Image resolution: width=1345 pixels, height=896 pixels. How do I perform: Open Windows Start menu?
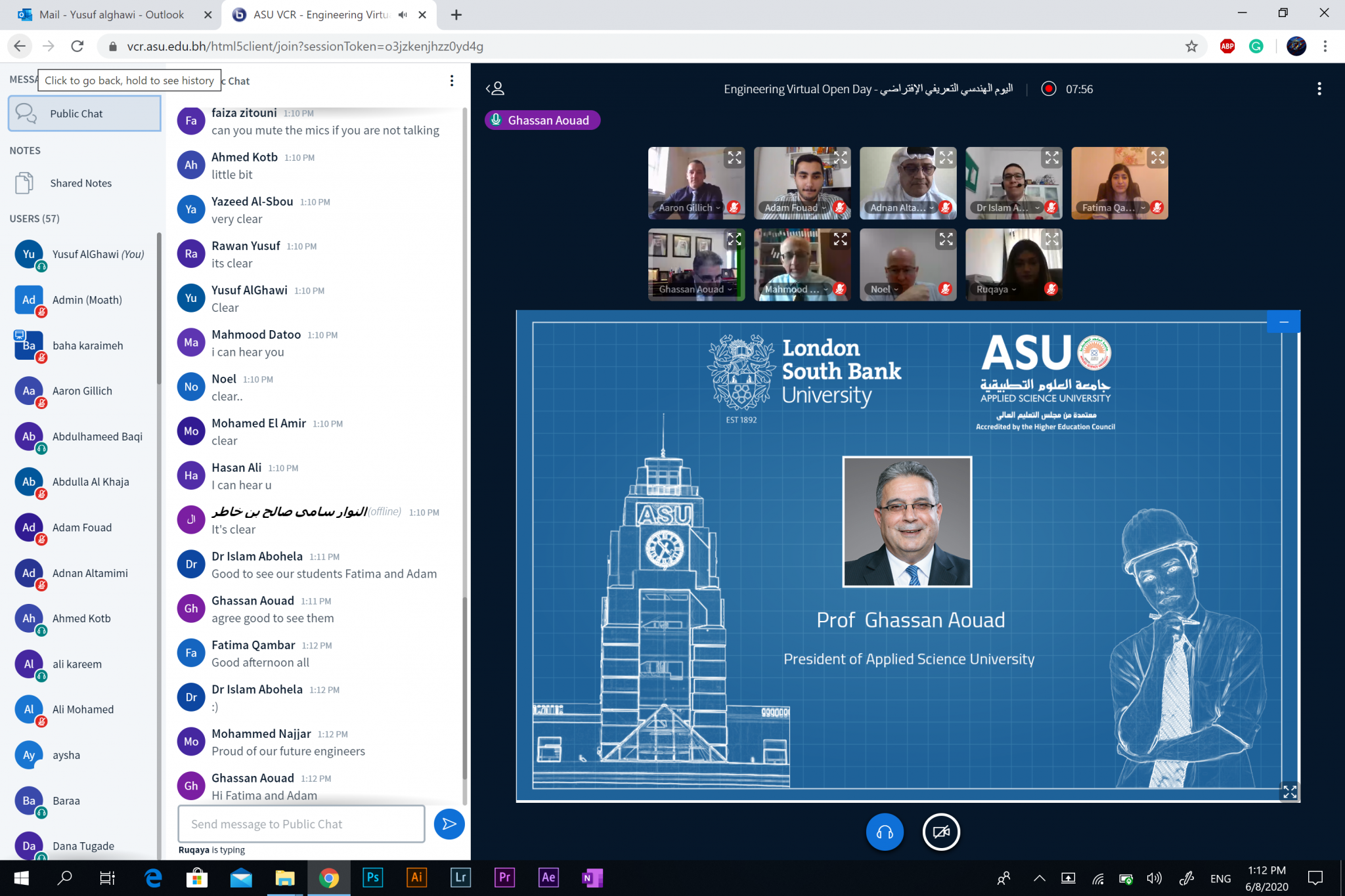[21, 878]
